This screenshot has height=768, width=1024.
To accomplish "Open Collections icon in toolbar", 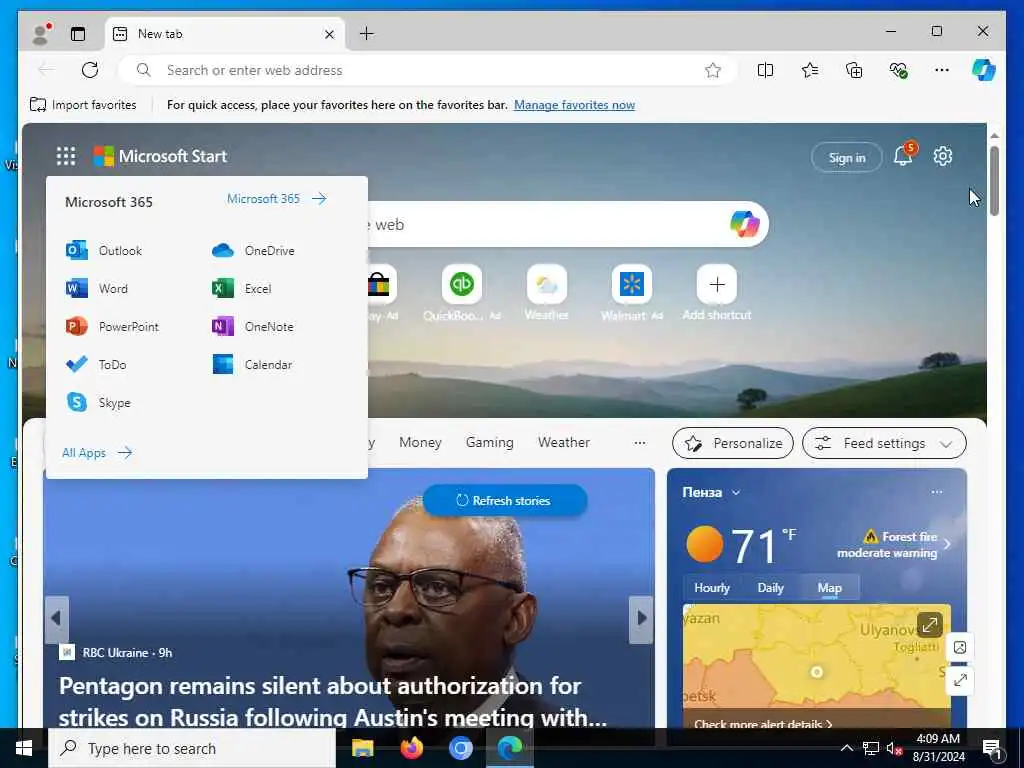I will (854, 70).
